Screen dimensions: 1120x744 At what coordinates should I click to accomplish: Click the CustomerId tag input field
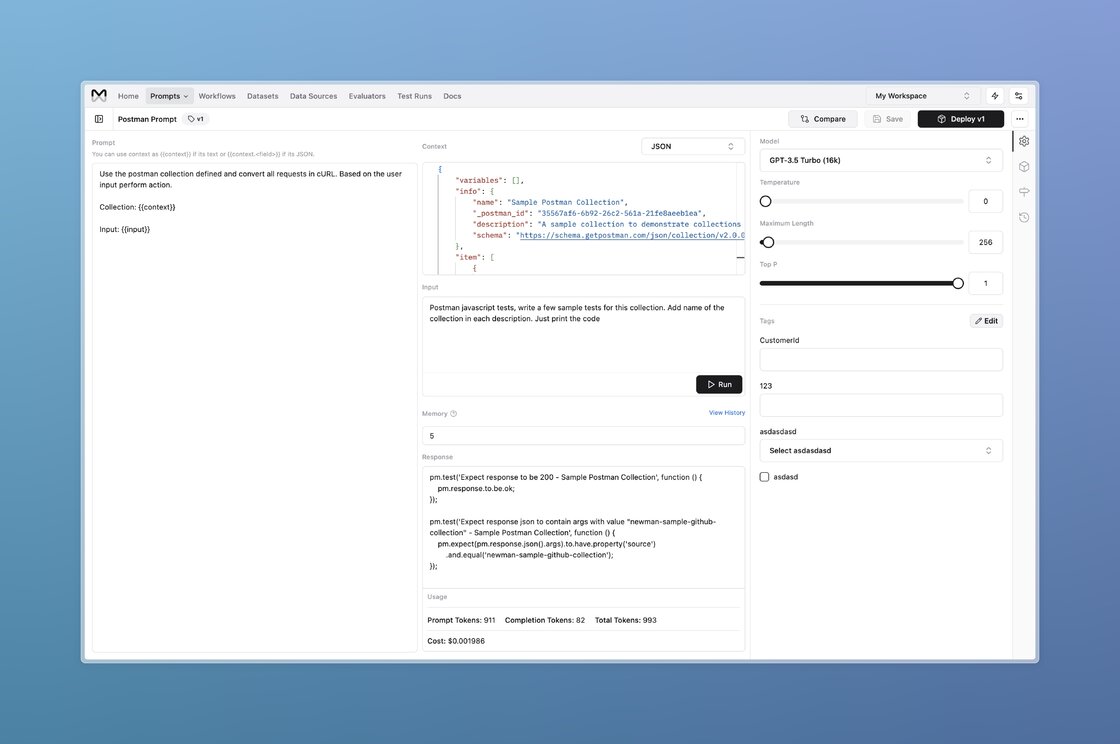pyautogui.click(x=881, y=360)
